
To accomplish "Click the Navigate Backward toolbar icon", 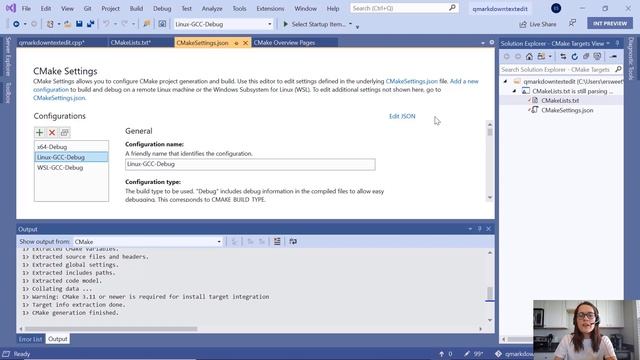I will (16, 24).
